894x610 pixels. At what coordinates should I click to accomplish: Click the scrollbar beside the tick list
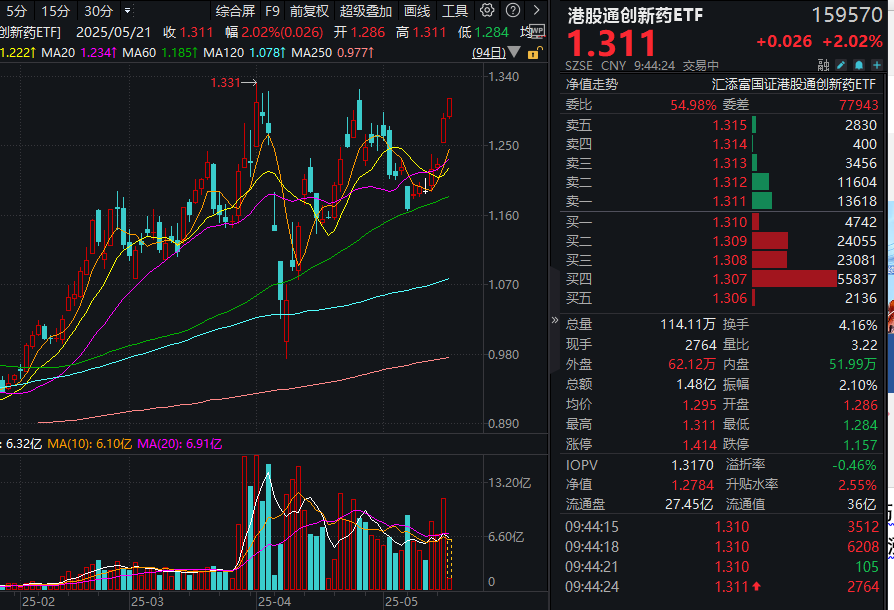click(889, 550)
